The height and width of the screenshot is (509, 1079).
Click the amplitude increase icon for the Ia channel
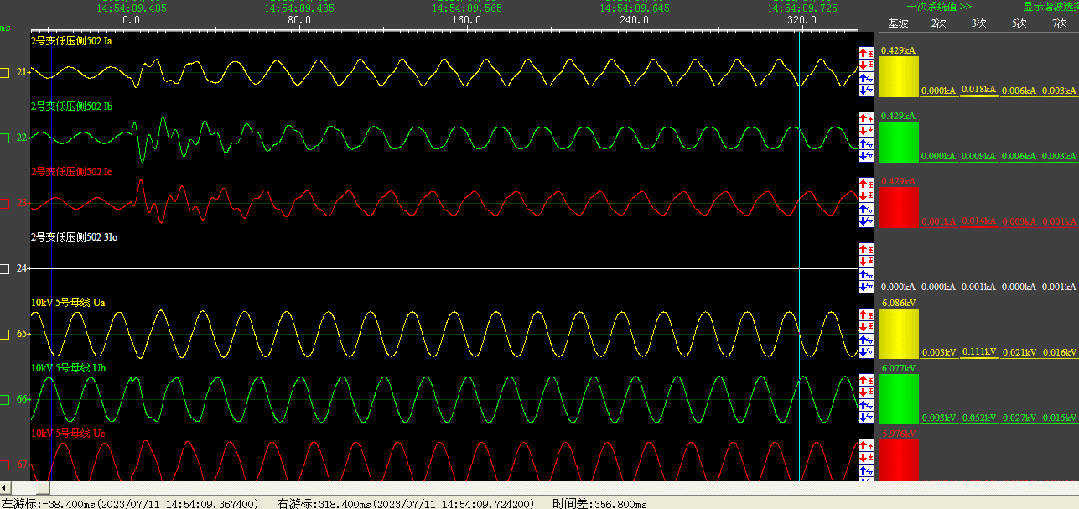click(866, 52)
